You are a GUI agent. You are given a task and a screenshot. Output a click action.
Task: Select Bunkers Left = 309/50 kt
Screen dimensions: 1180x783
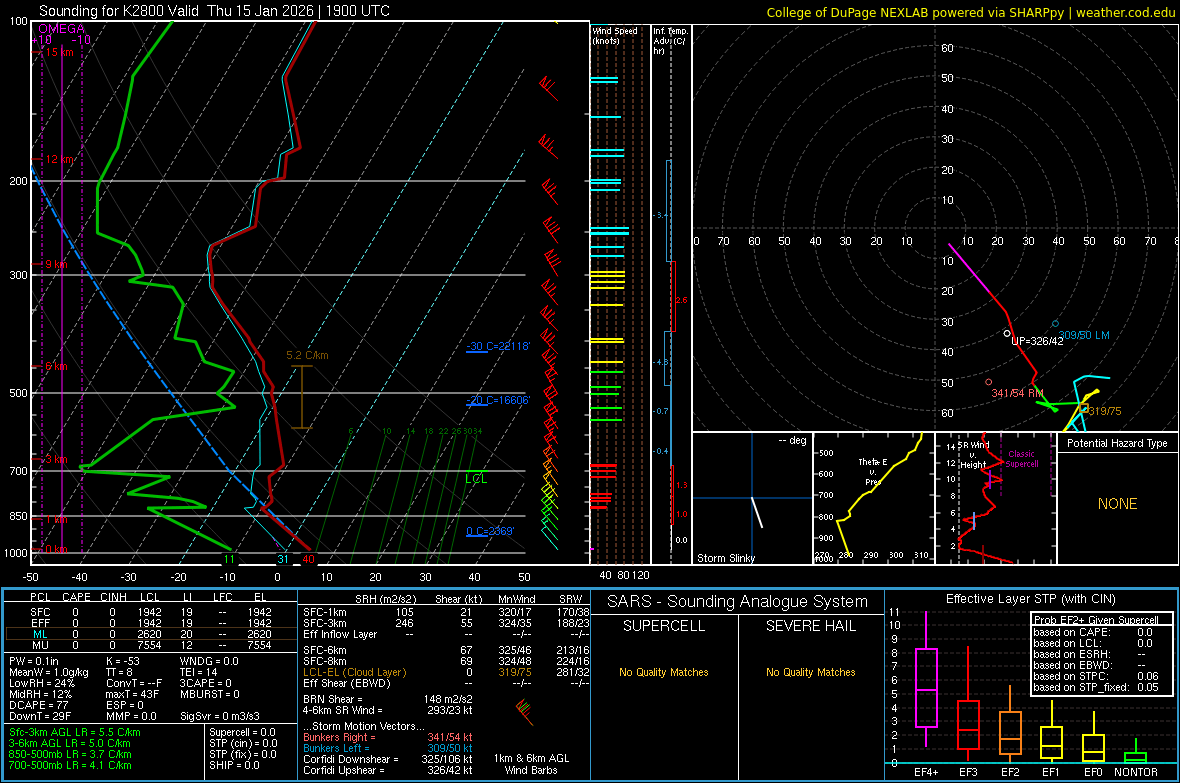388,748
